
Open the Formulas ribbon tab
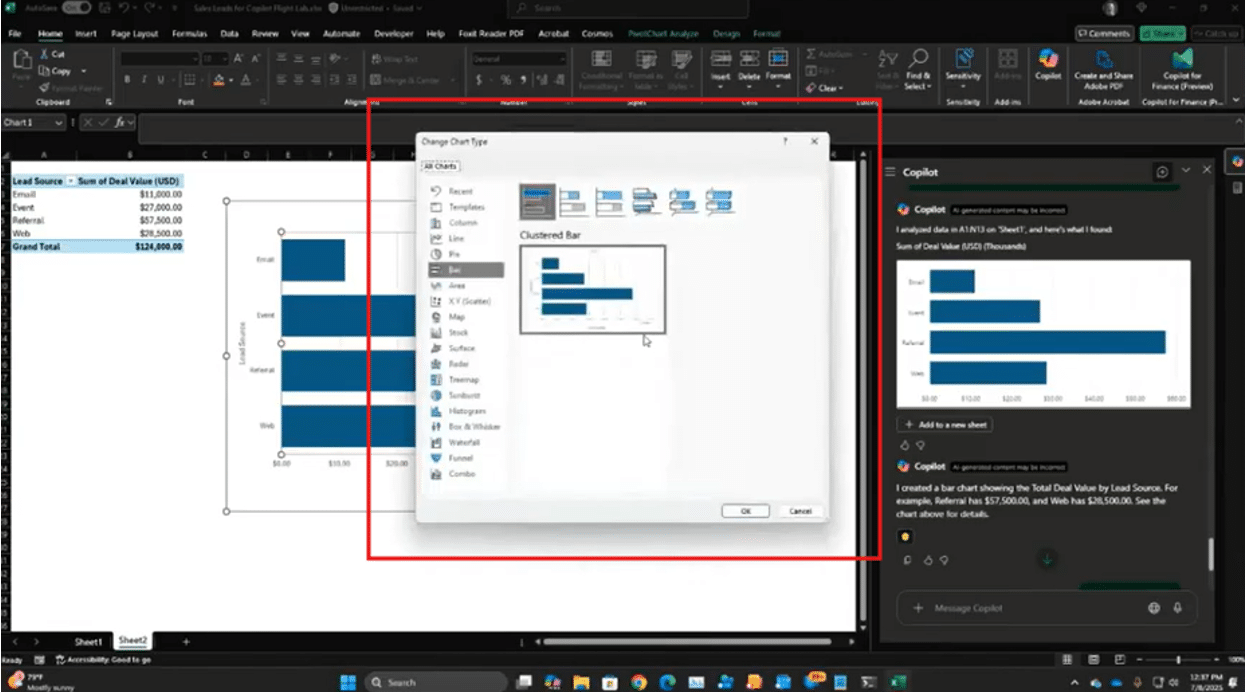189,33
